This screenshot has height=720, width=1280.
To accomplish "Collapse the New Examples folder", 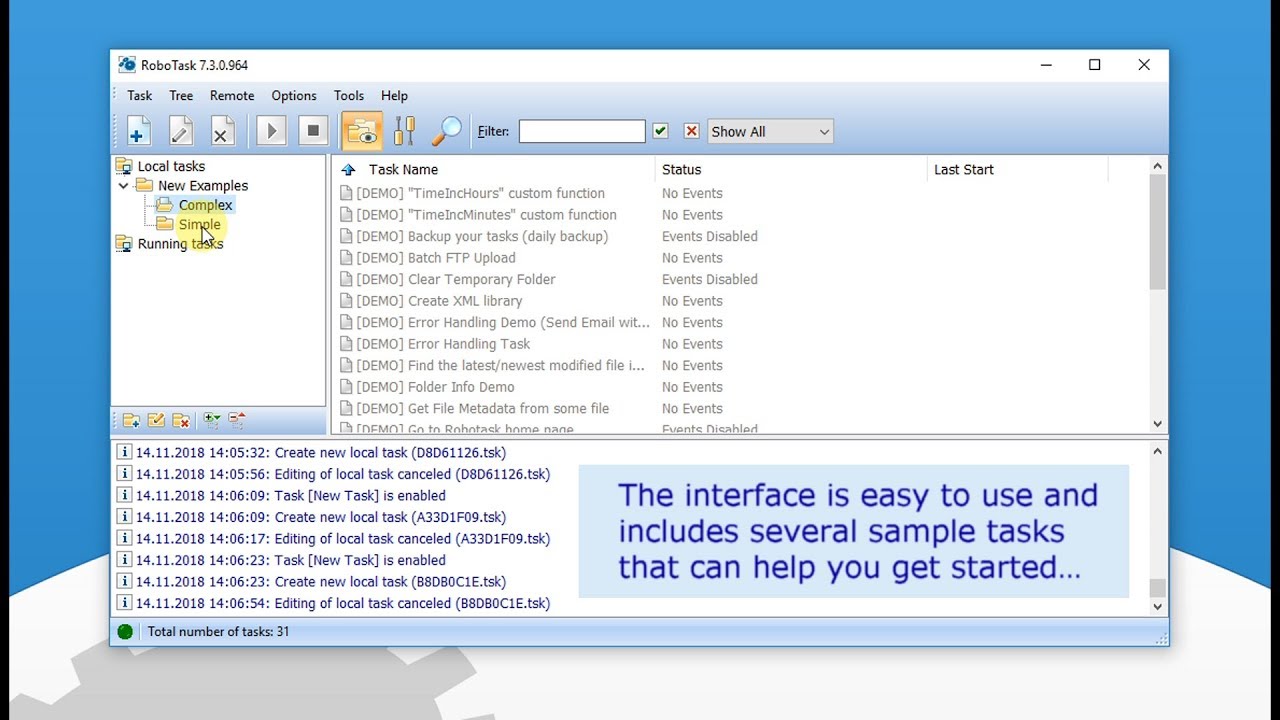I will pyautogui.click(x=123, y=186).
